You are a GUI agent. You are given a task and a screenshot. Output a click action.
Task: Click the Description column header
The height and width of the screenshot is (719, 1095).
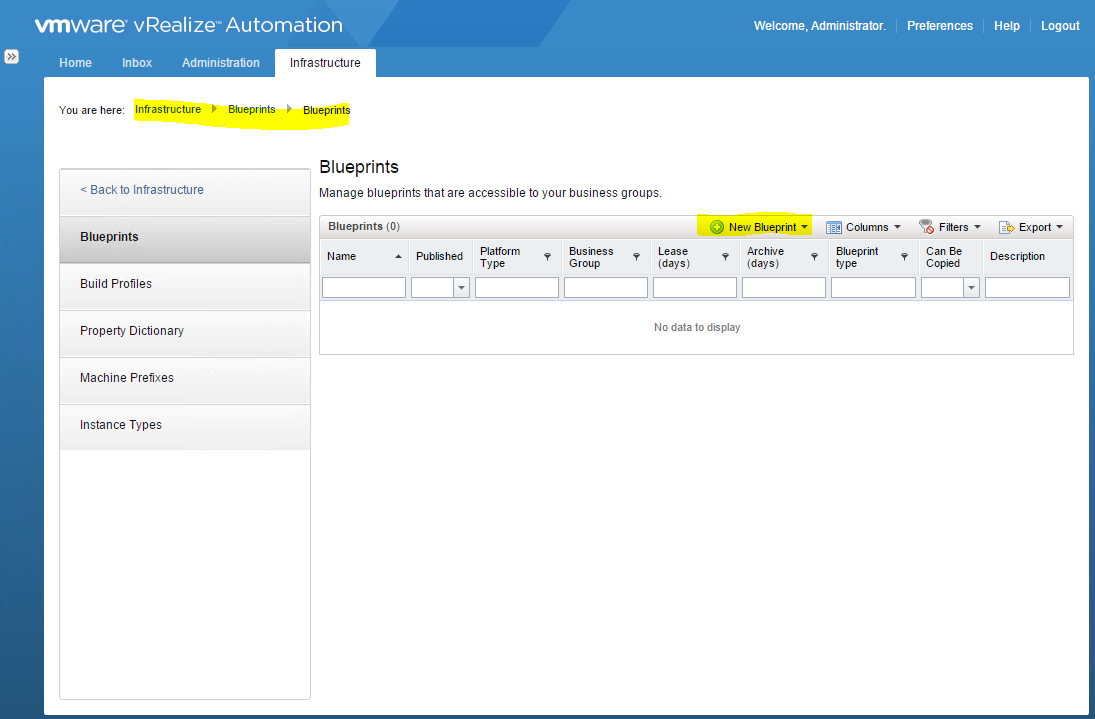(x=1027, y=256)
